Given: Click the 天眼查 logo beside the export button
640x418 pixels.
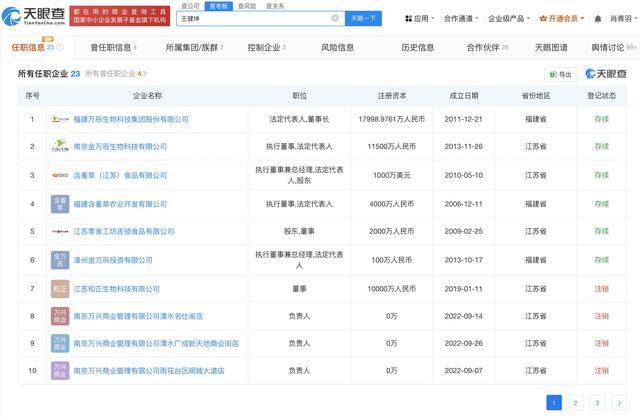Looking at the screenshot, I should pos(606,74).
